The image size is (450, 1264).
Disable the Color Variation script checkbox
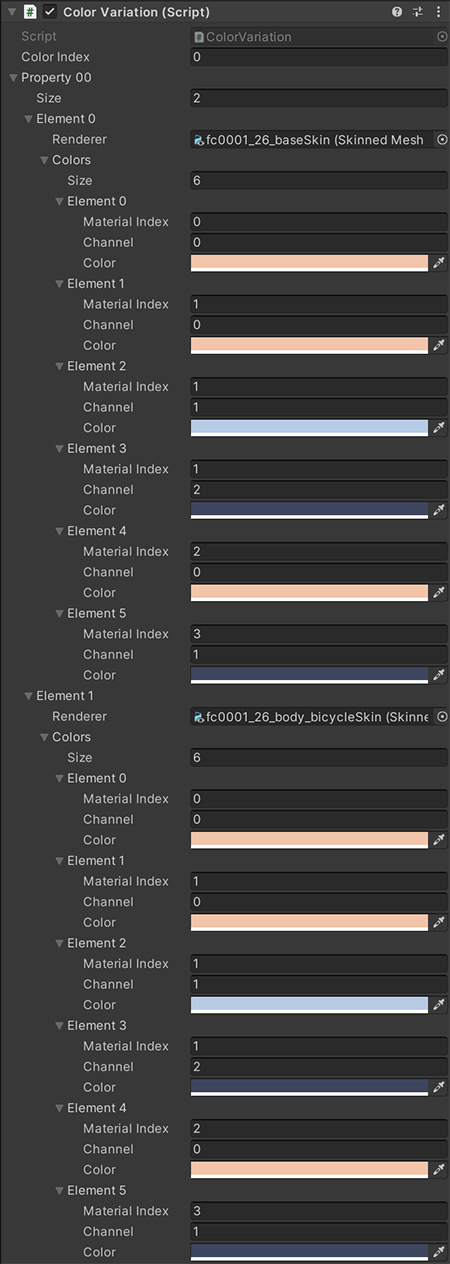tap(50, 12)
